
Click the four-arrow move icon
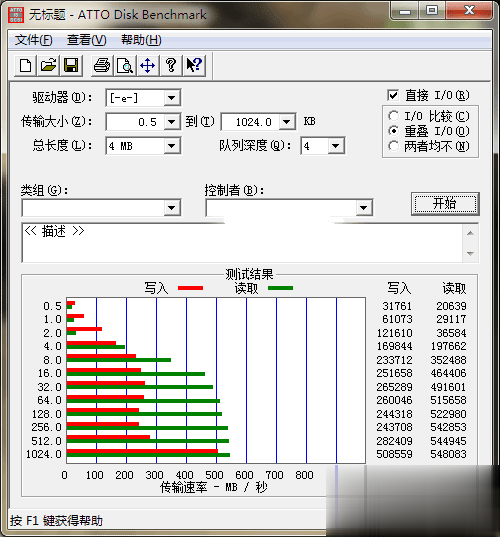click(148, 65)
